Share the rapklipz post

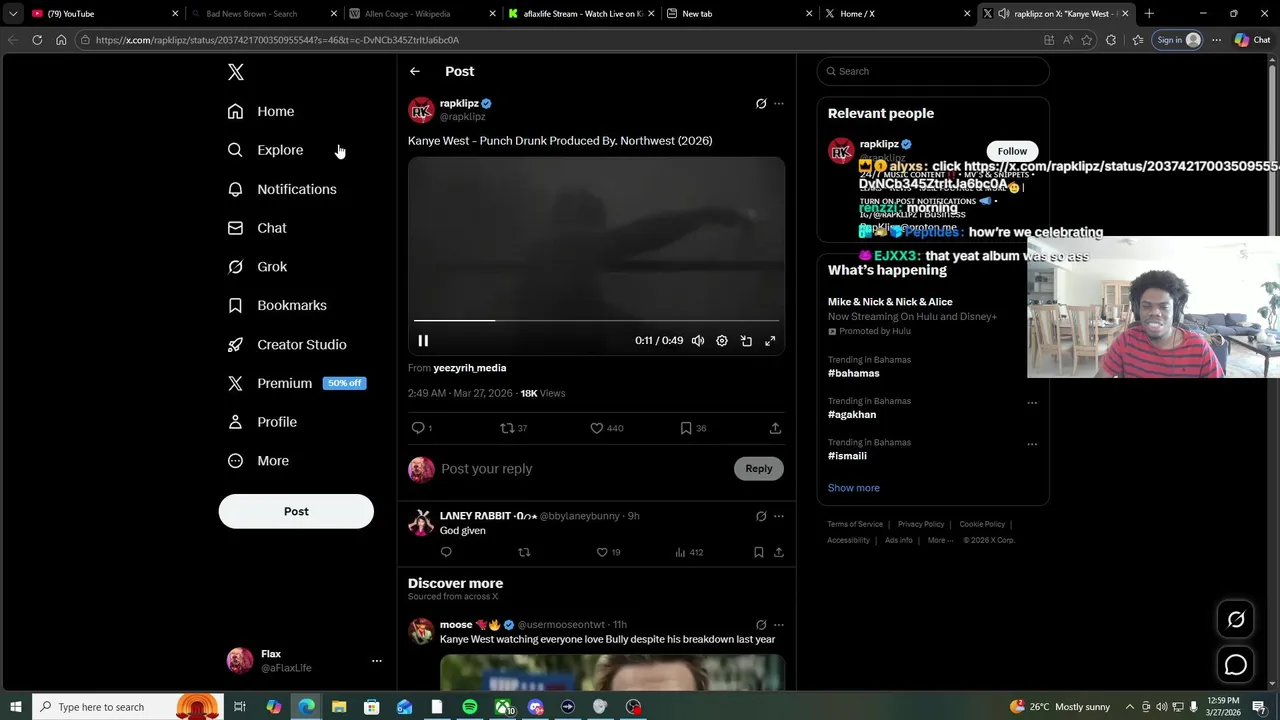pyautogui.click(x=775, y=428)
